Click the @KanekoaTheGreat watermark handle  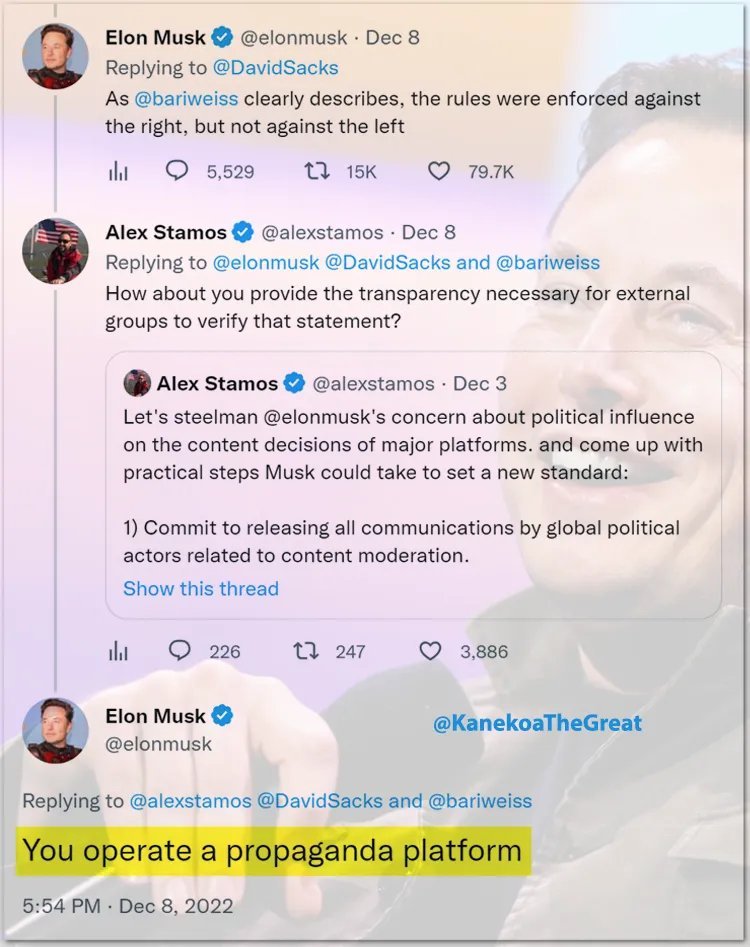pyautogui.click(x=537, y=722)
